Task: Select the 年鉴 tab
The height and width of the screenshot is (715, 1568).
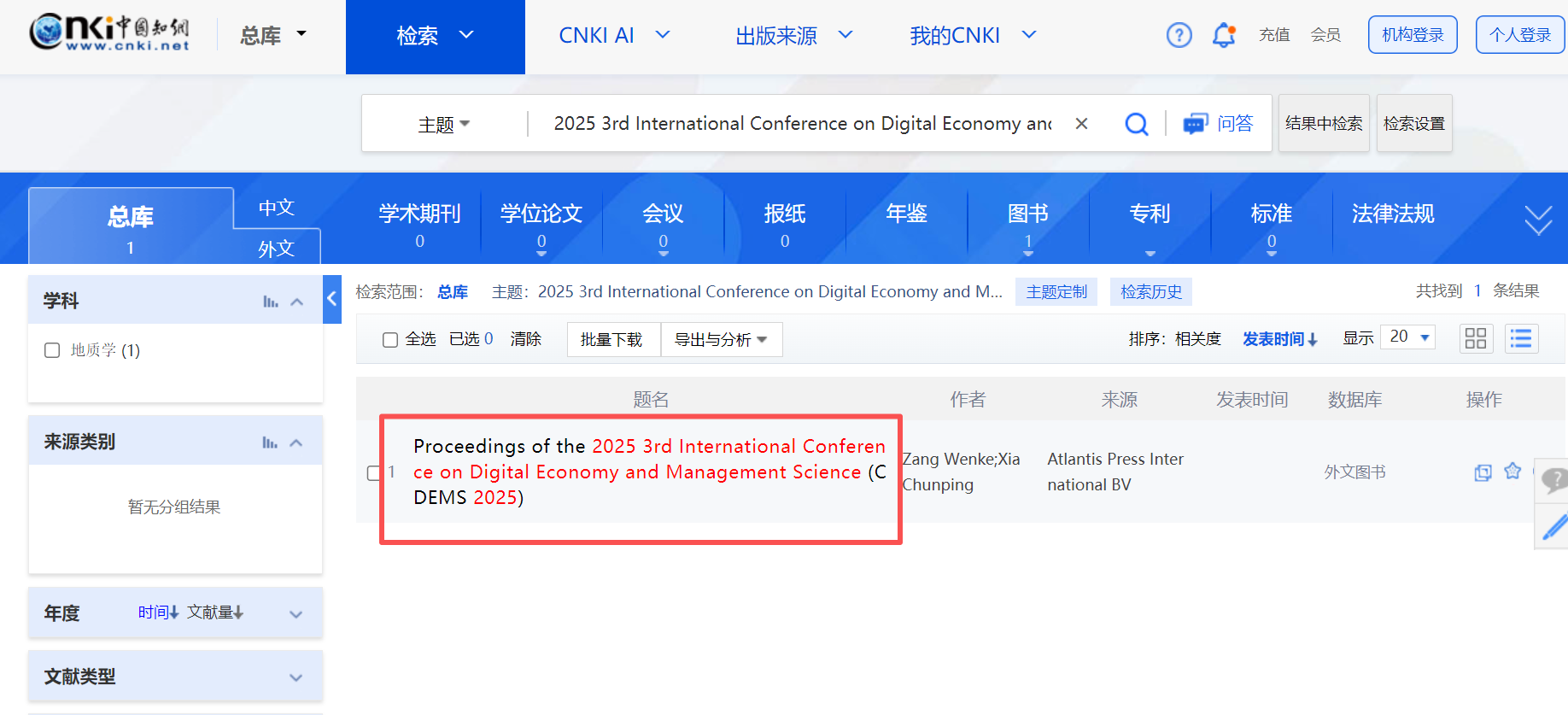Action: point(906,214)
